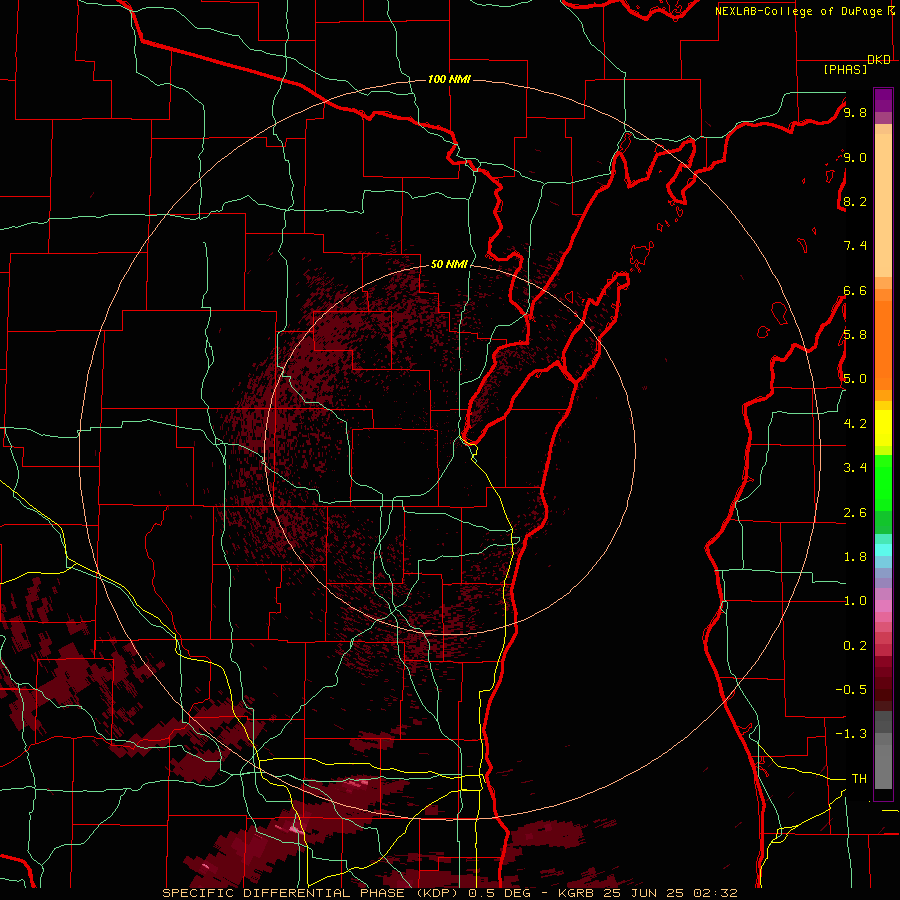
Task: Click the -1.3 color scale value
Action: [x=851, y=734]
